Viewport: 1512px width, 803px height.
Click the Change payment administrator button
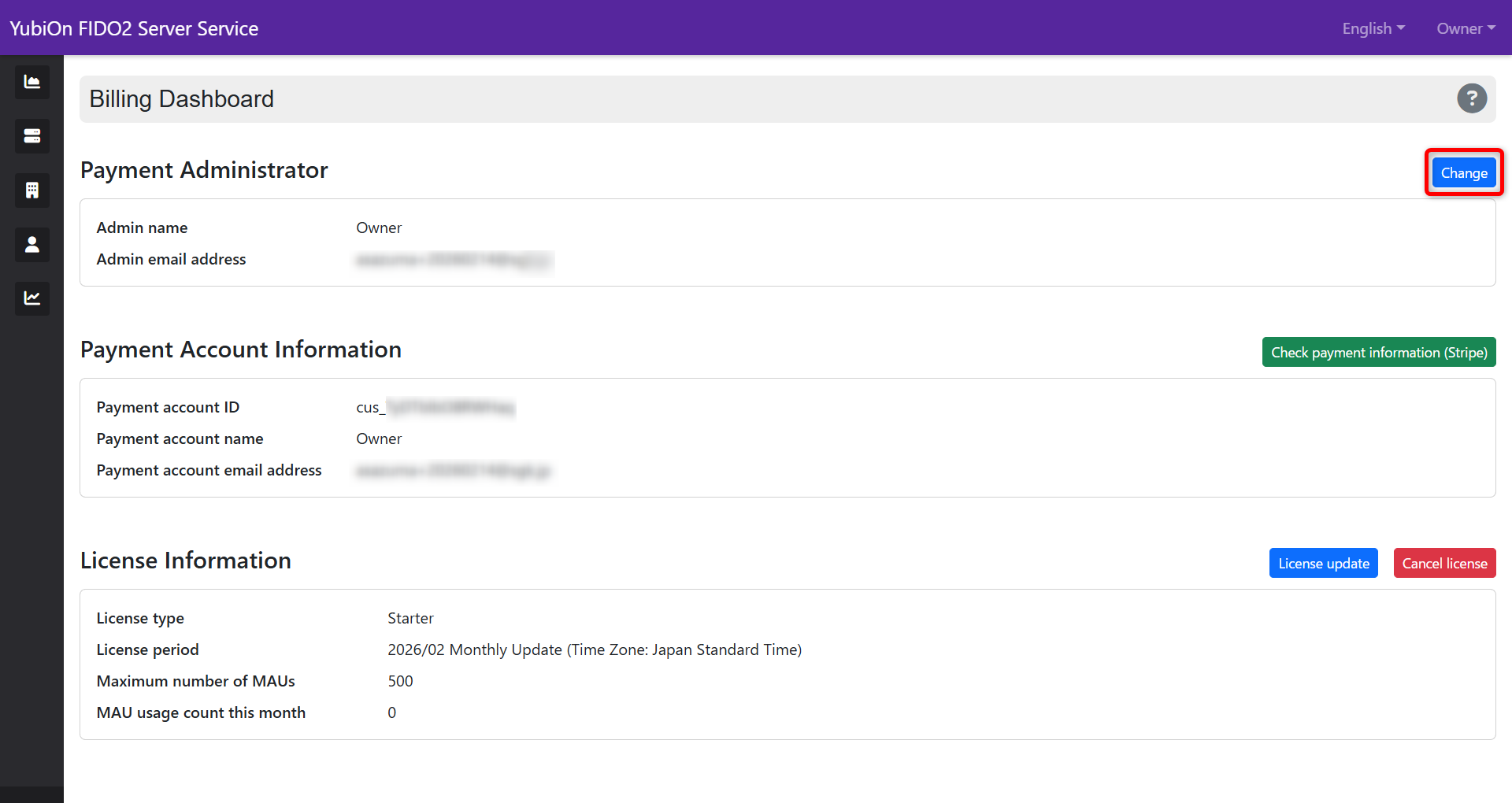click(x=1463, y=173)
